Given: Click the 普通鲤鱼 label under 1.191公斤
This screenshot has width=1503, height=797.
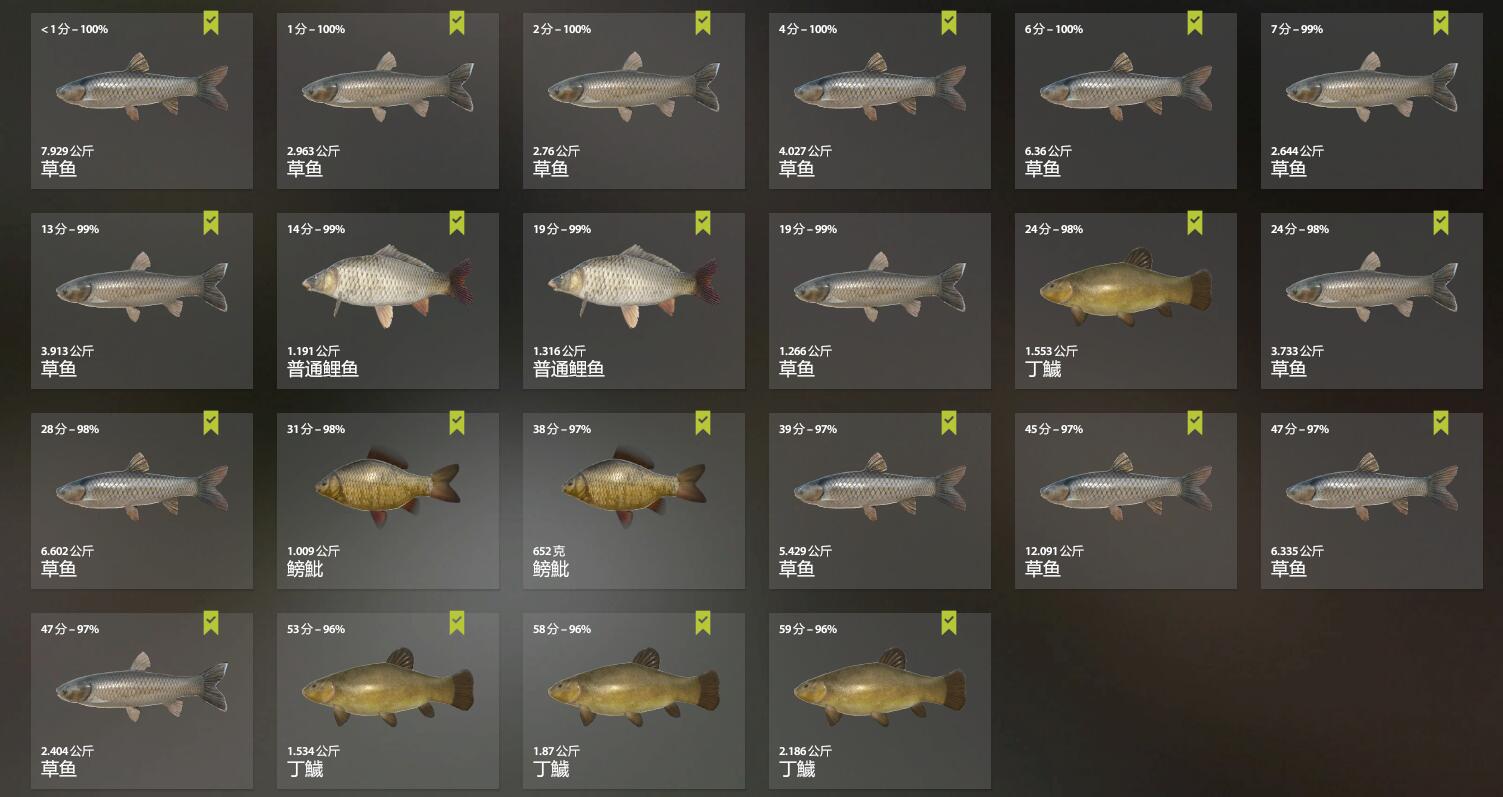Looking at the screenshot, I should pyautogui.click(x=323, y=369).
